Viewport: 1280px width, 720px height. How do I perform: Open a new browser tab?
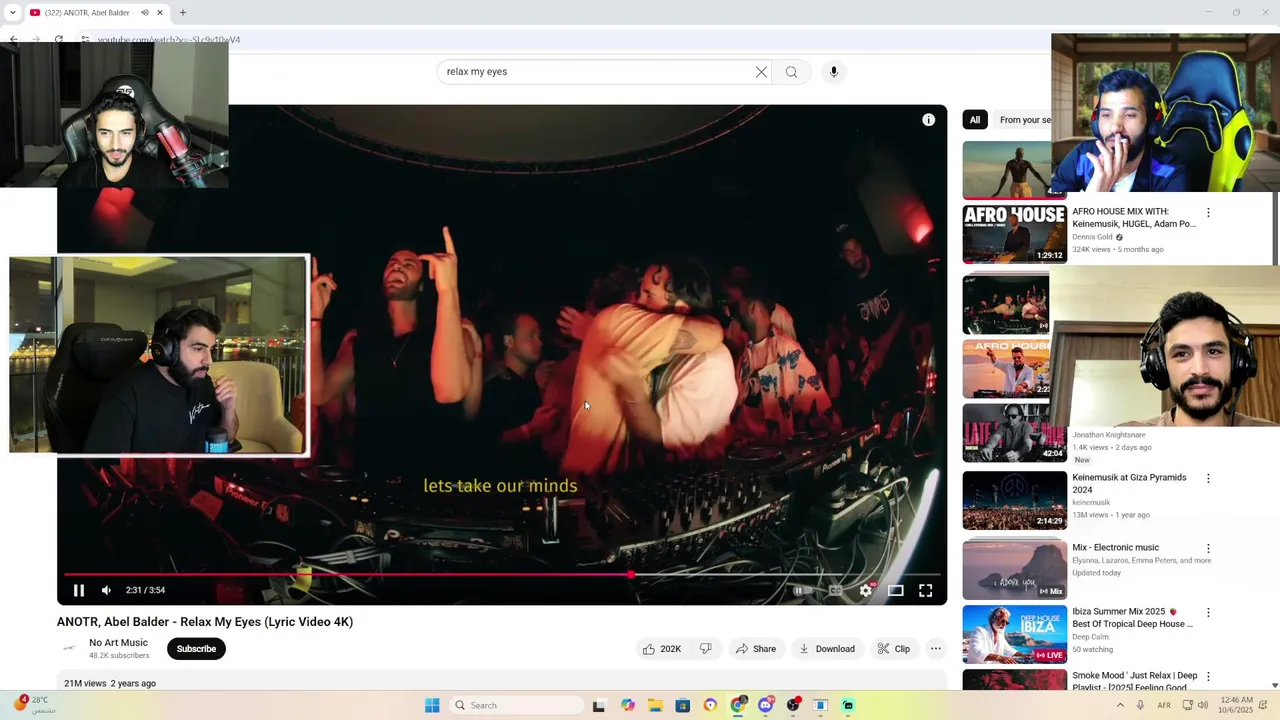tap(183, 13)
